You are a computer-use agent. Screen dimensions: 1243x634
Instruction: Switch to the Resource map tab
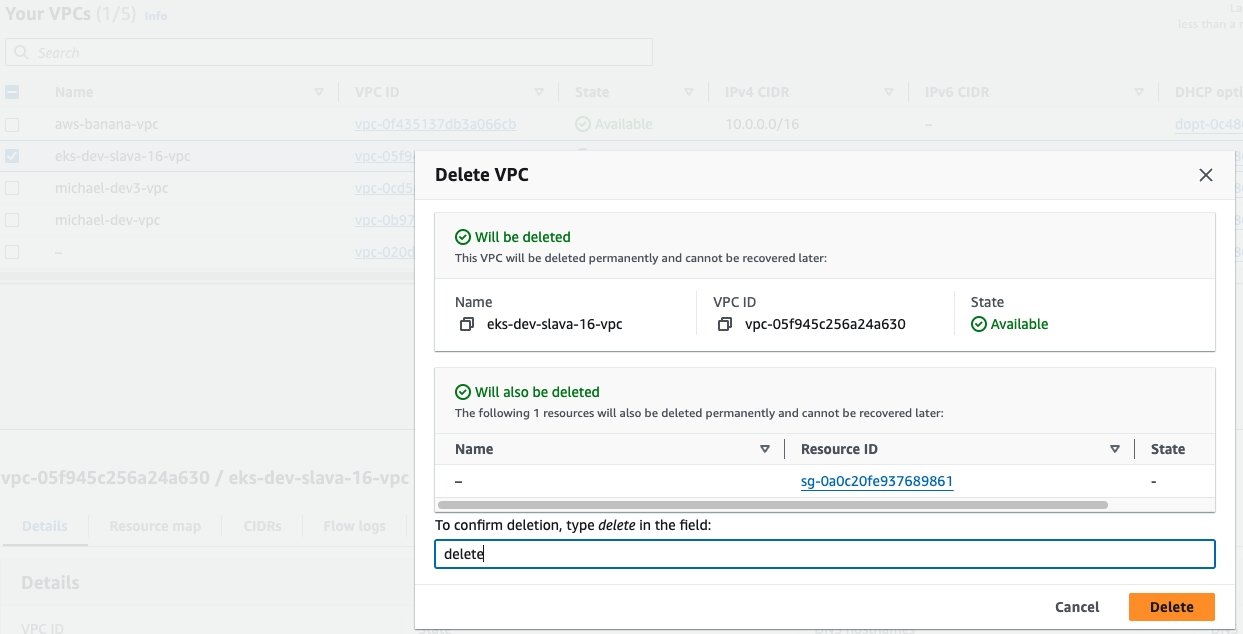point(154,525)
